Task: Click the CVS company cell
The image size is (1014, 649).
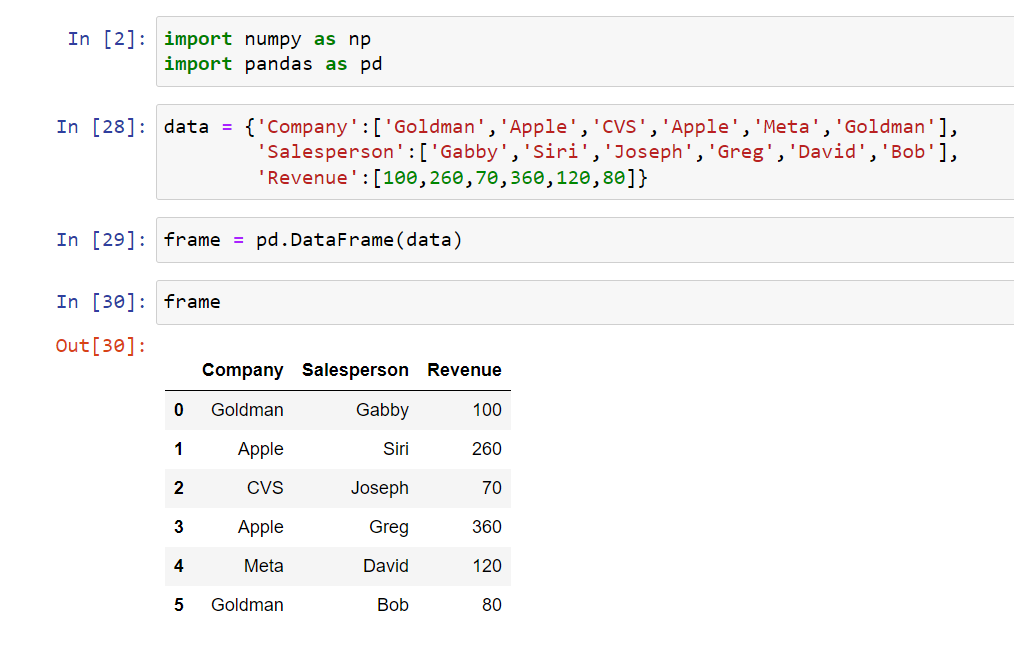Action: tap(265, 488)
